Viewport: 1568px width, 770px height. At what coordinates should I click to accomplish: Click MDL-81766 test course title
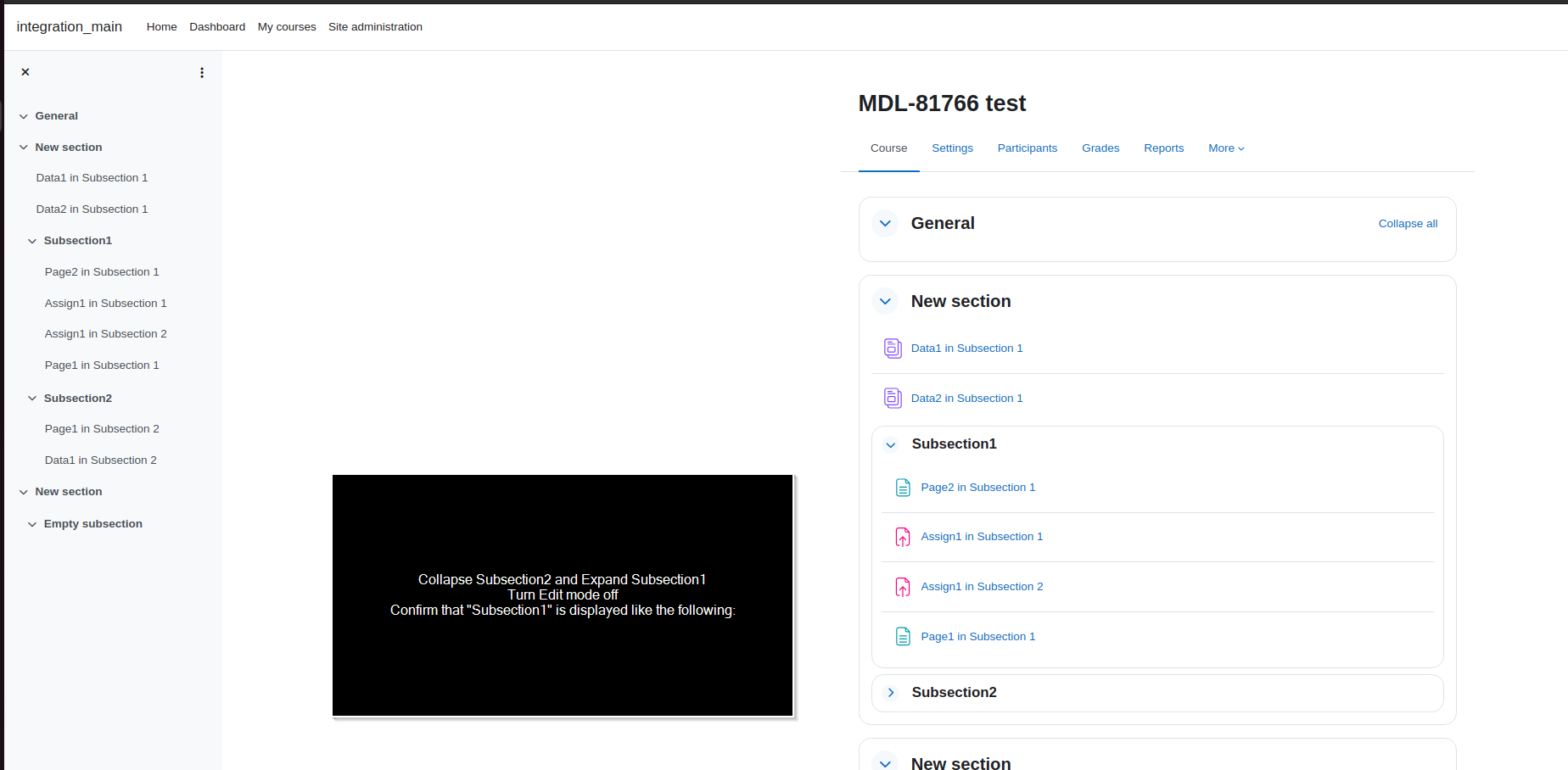click(x=942, y=103)
